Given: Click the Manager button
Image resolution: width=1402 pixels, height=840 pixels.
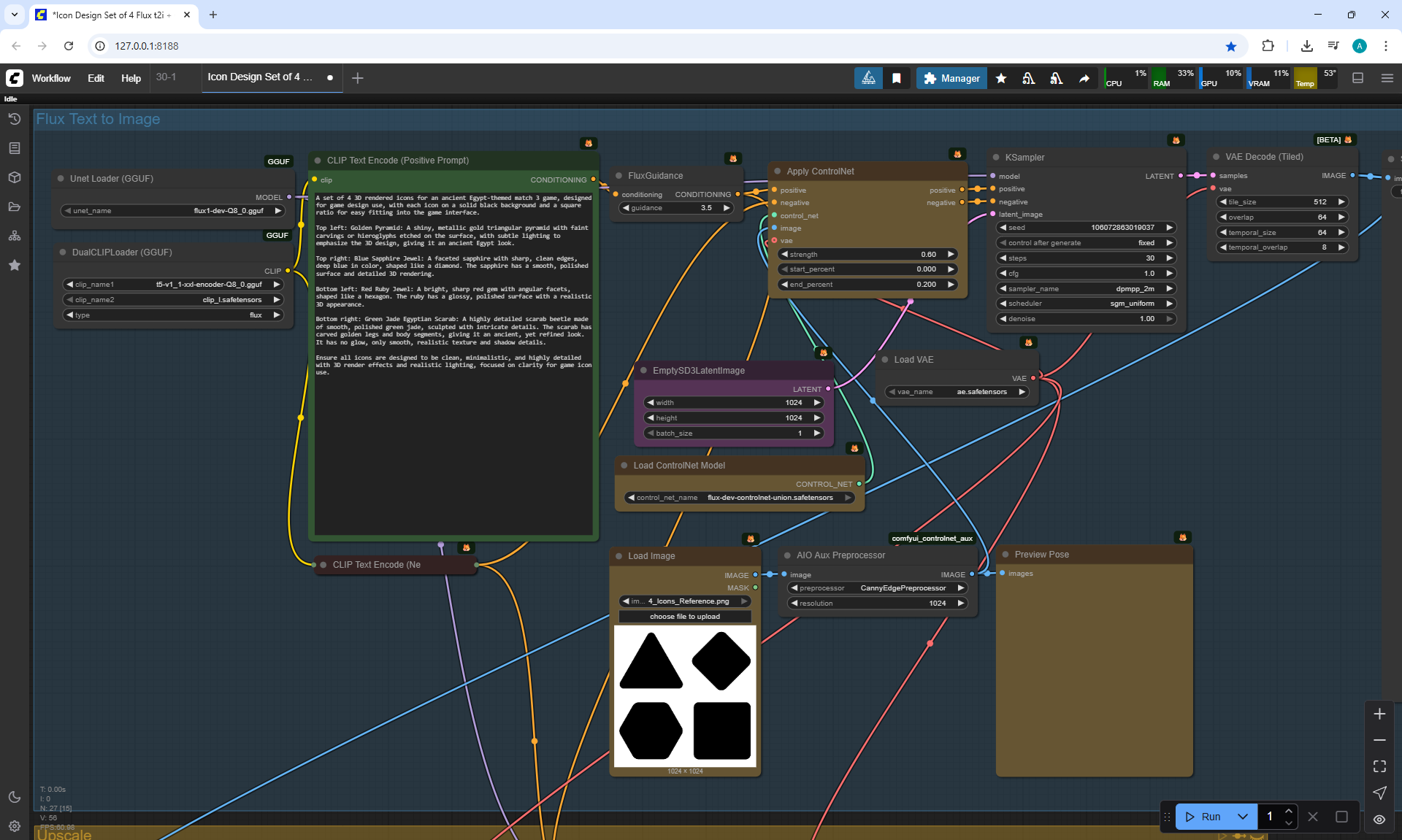Looking at the screenshot, I should pyautogui.click(x=951, y=78).
